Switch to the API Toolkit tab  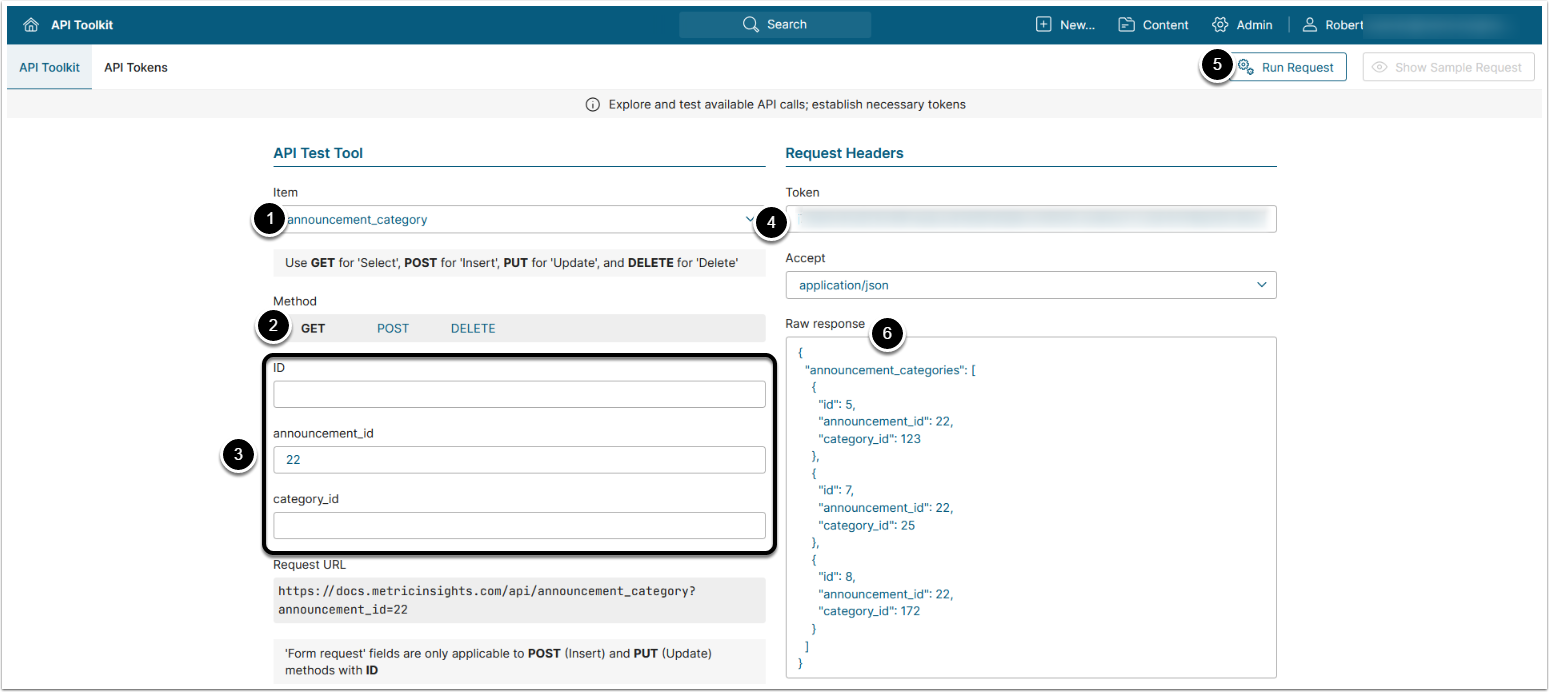pyautogui.click(x=50, y=67)
